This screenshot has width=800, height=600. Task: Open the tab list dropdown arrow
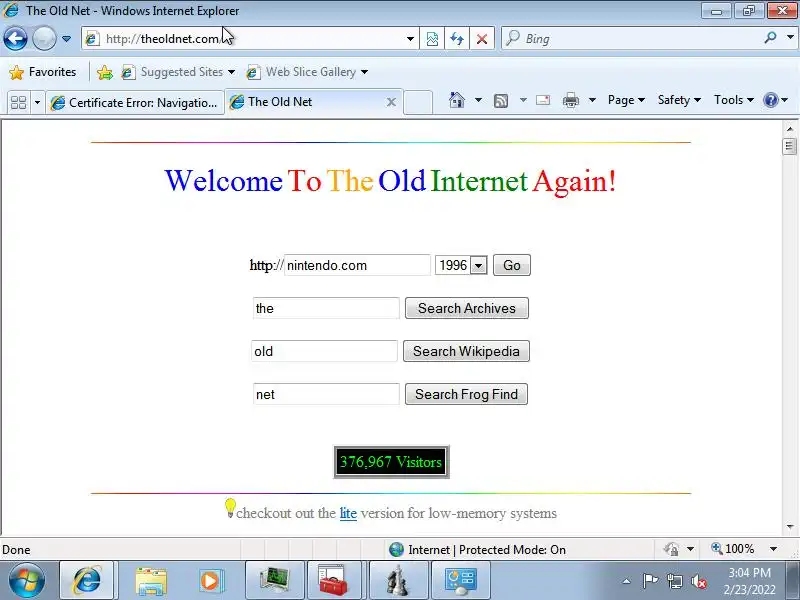pos(37,103)
